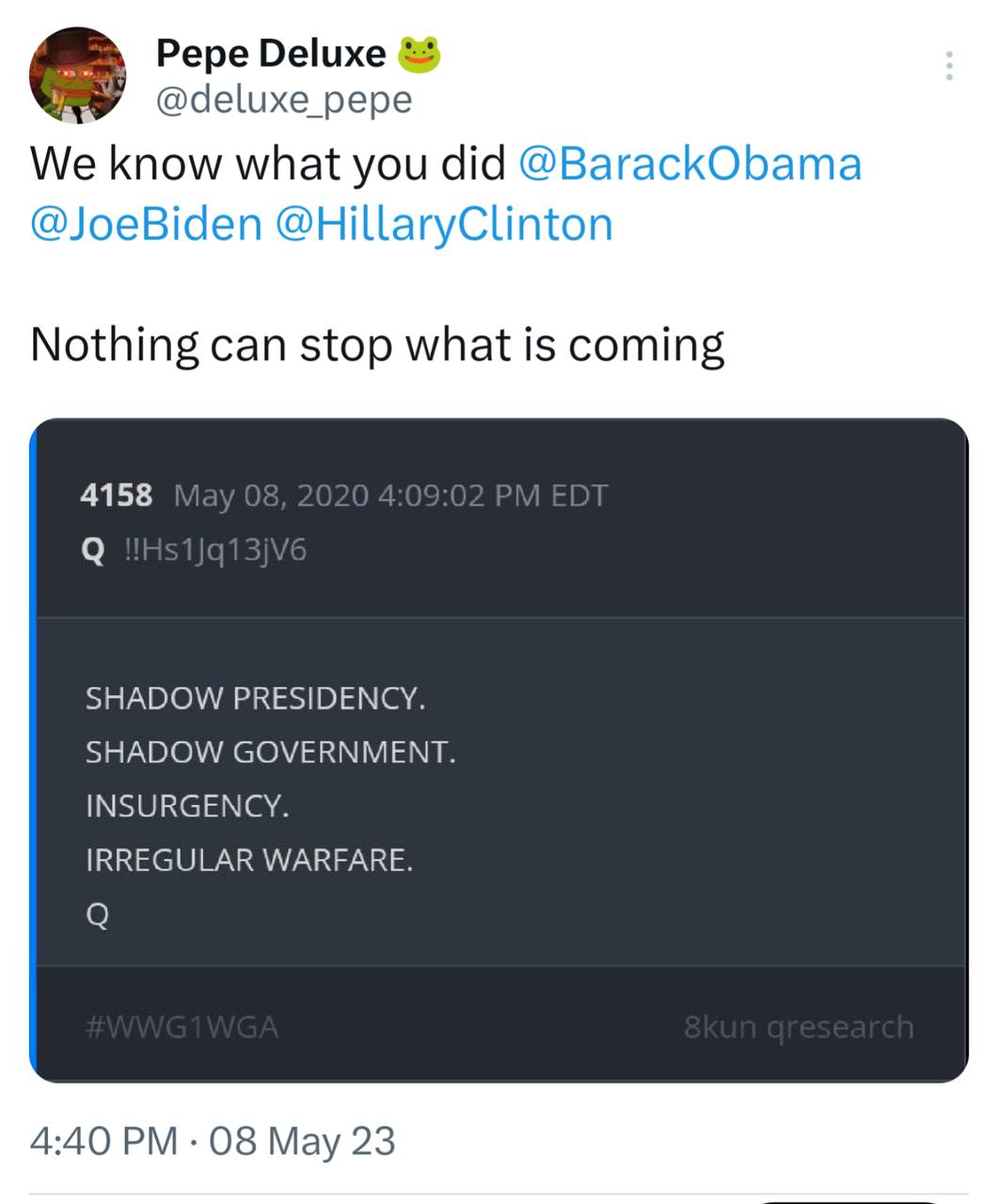
Task: Click the bold Q author name
Action: click(x=93, y=550)
